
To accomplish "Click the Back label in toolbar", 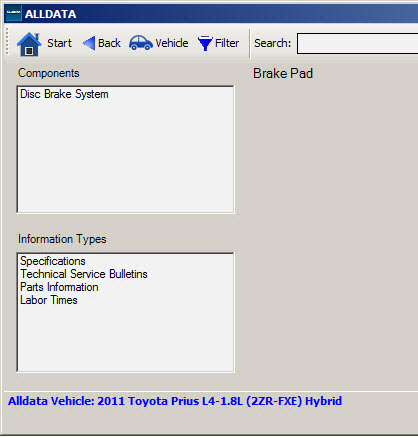I will tap(109, 43).
